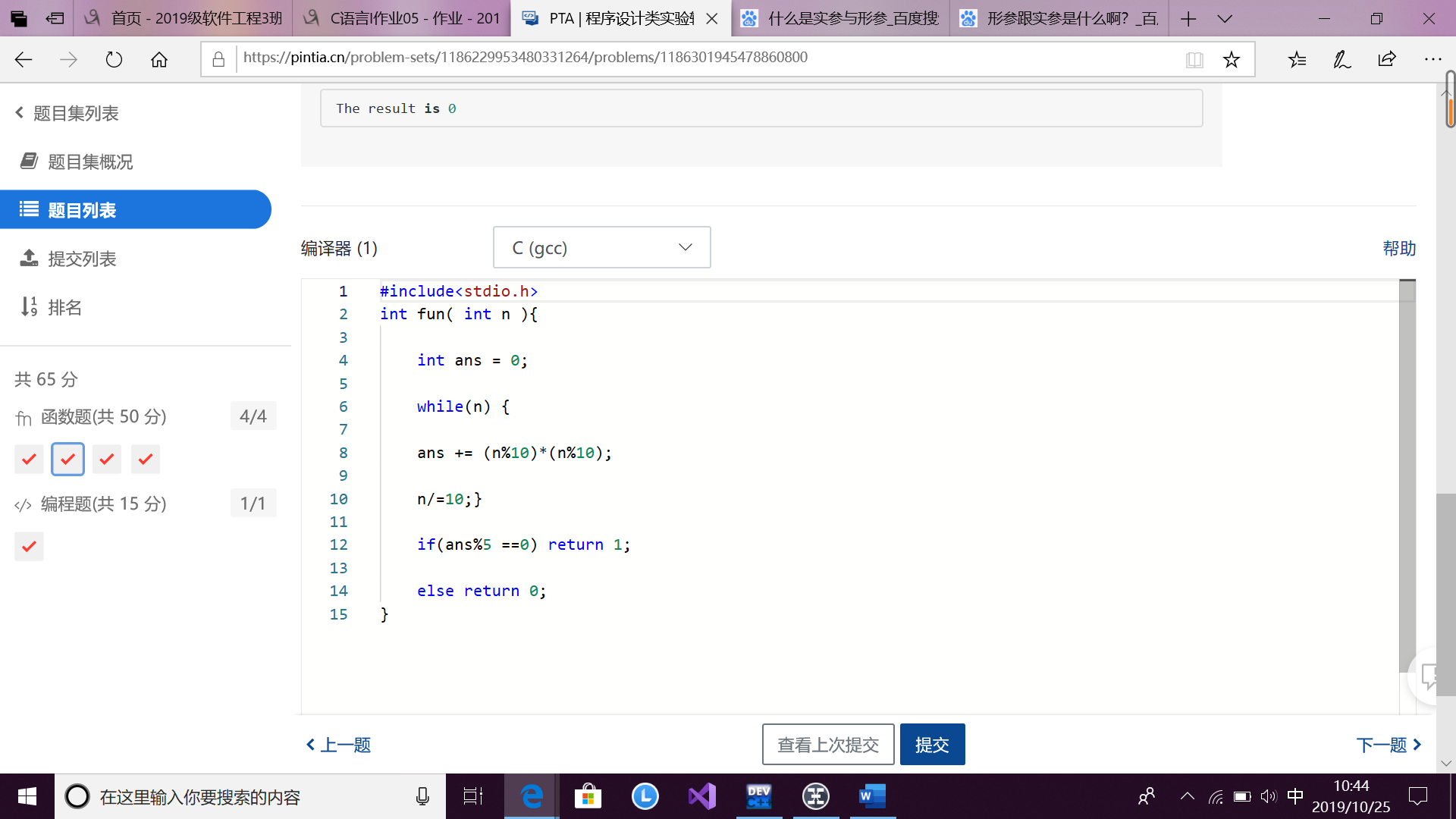Open the C (gcc) compiler dropdown
This screenshot has width=1456, height=819.
pyautogui.click(x=601, y=247)
